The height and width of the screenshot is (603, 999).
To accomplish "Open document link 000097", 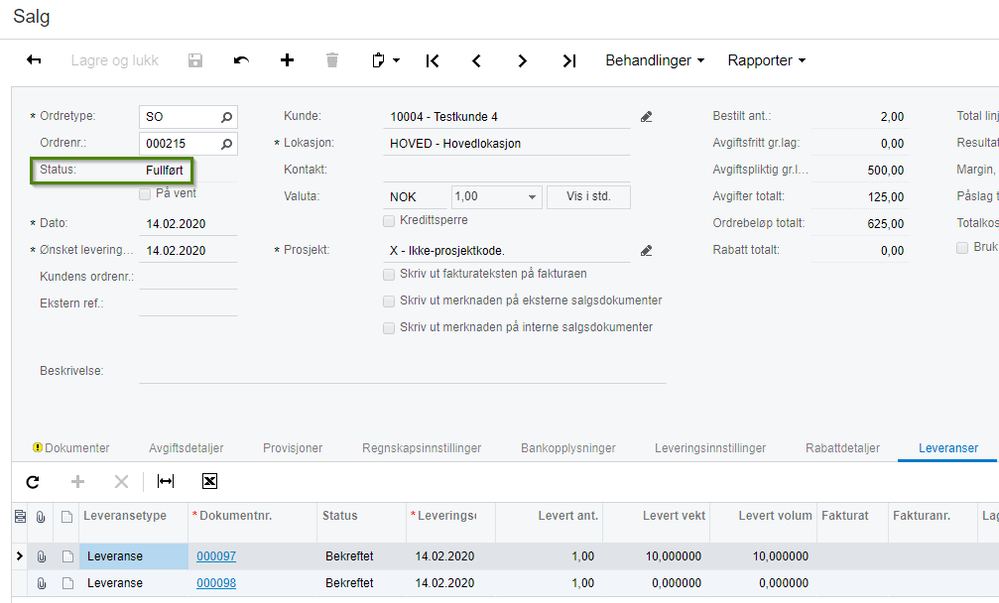I will tap(216, 556).
